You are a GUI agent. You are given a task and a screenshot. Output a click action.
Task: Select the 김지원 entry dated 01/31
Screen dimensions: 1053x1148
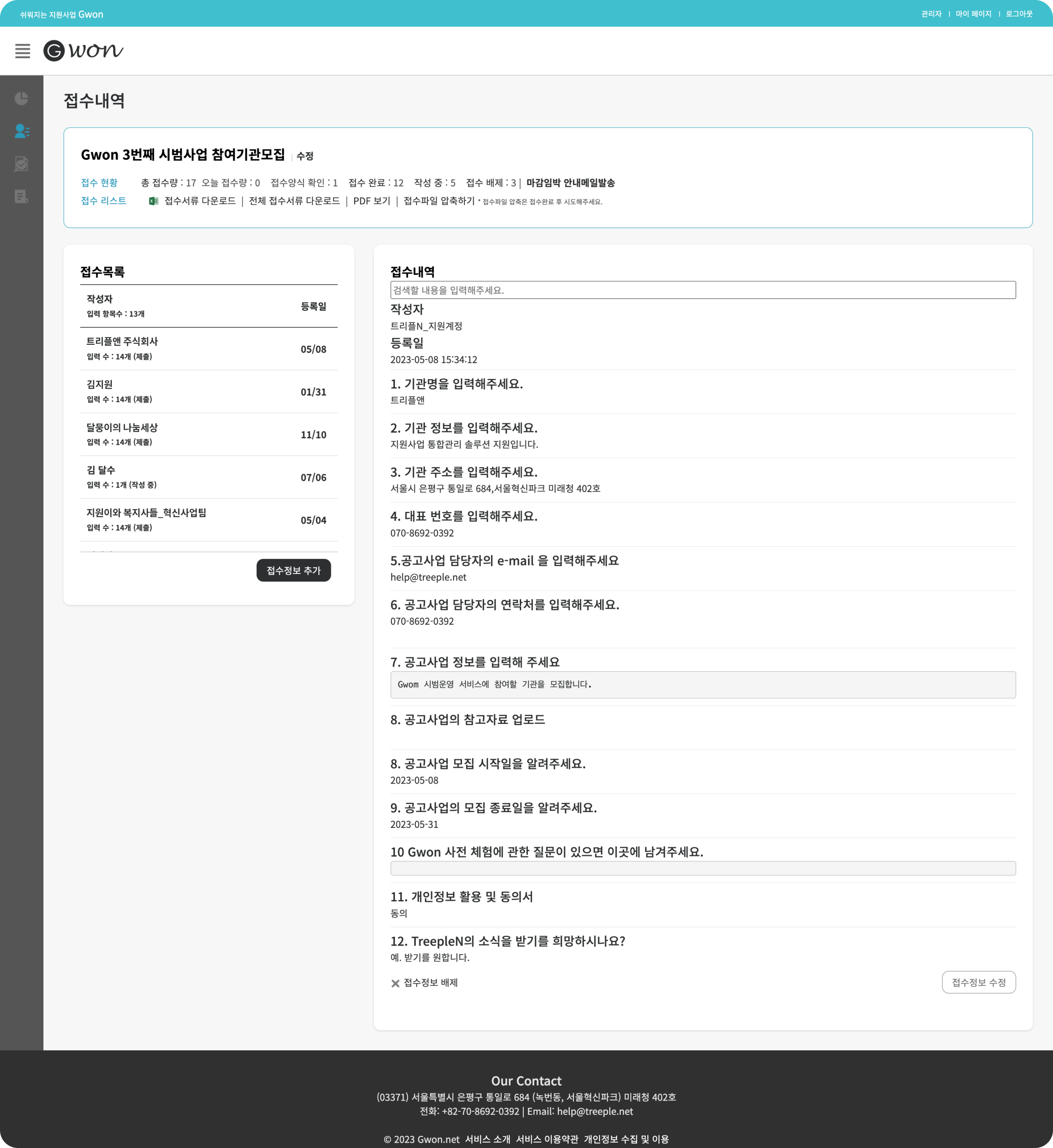coord(209,391)
